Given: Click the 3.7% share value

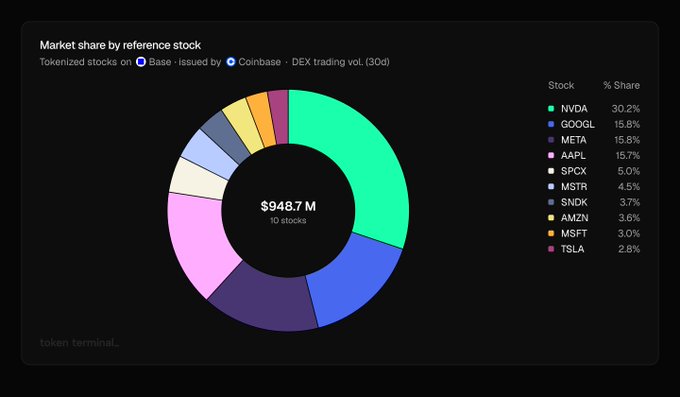Looking at the screenshot, I should (629, 202).
